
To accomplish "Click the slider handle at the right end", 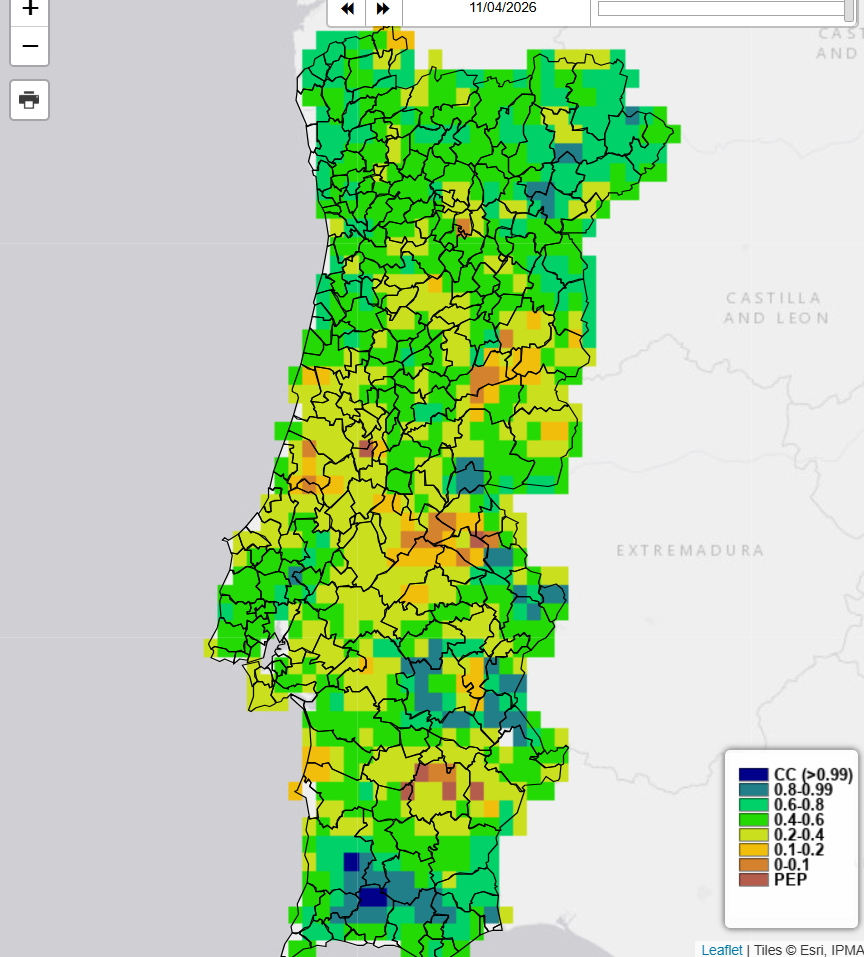I will coord(849,9).
